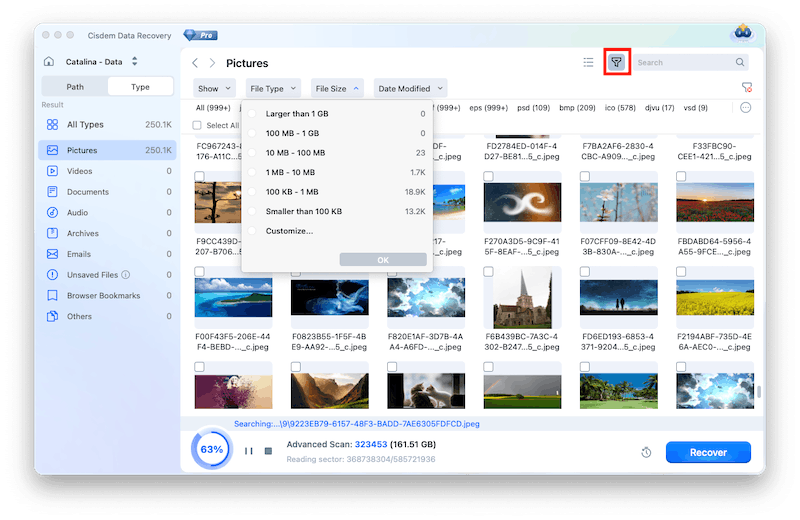The image size is (800, 520).
Task: Click the Pro diamond badge
Action: [201, 35]
